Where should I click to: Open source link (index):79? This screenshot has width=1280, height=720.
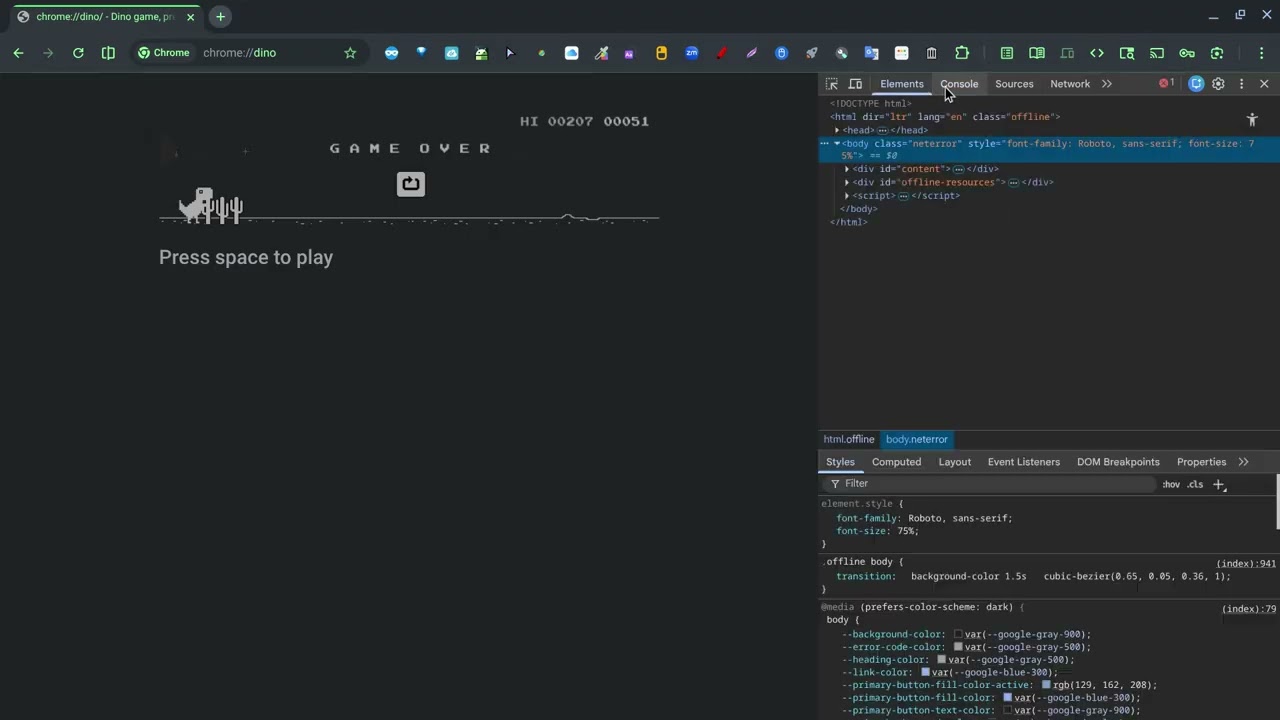[x=1249, y=609]
